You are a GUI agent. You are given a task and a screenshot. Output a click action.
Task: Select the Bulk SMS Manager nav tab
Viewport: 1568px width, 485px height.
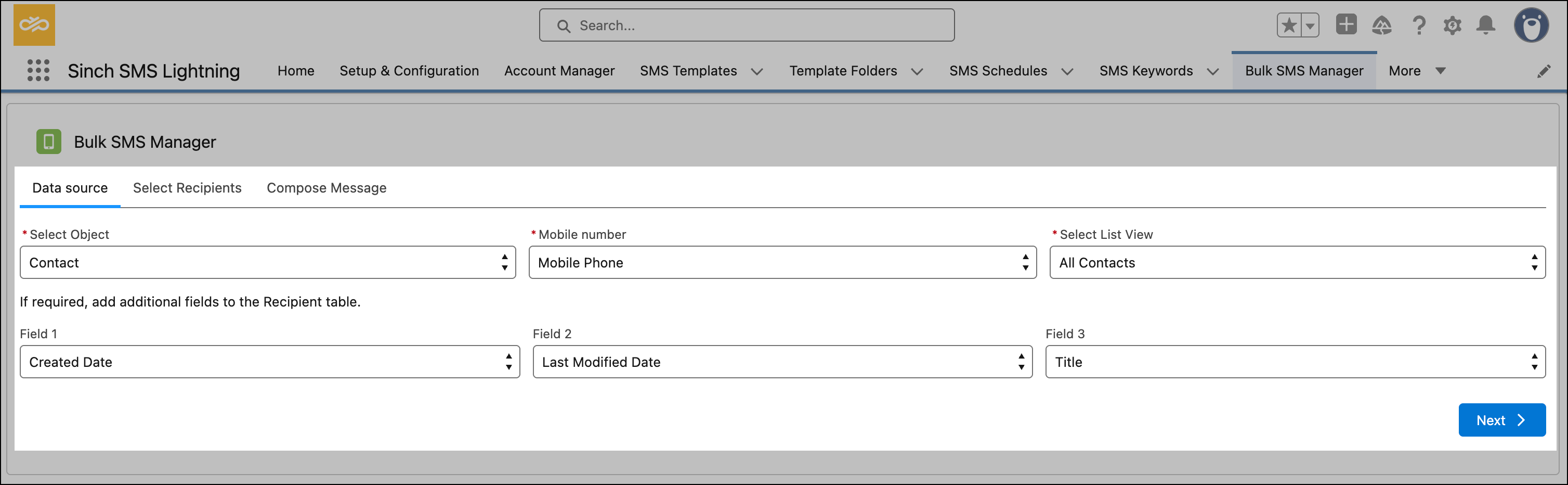tap(1304, 71)
